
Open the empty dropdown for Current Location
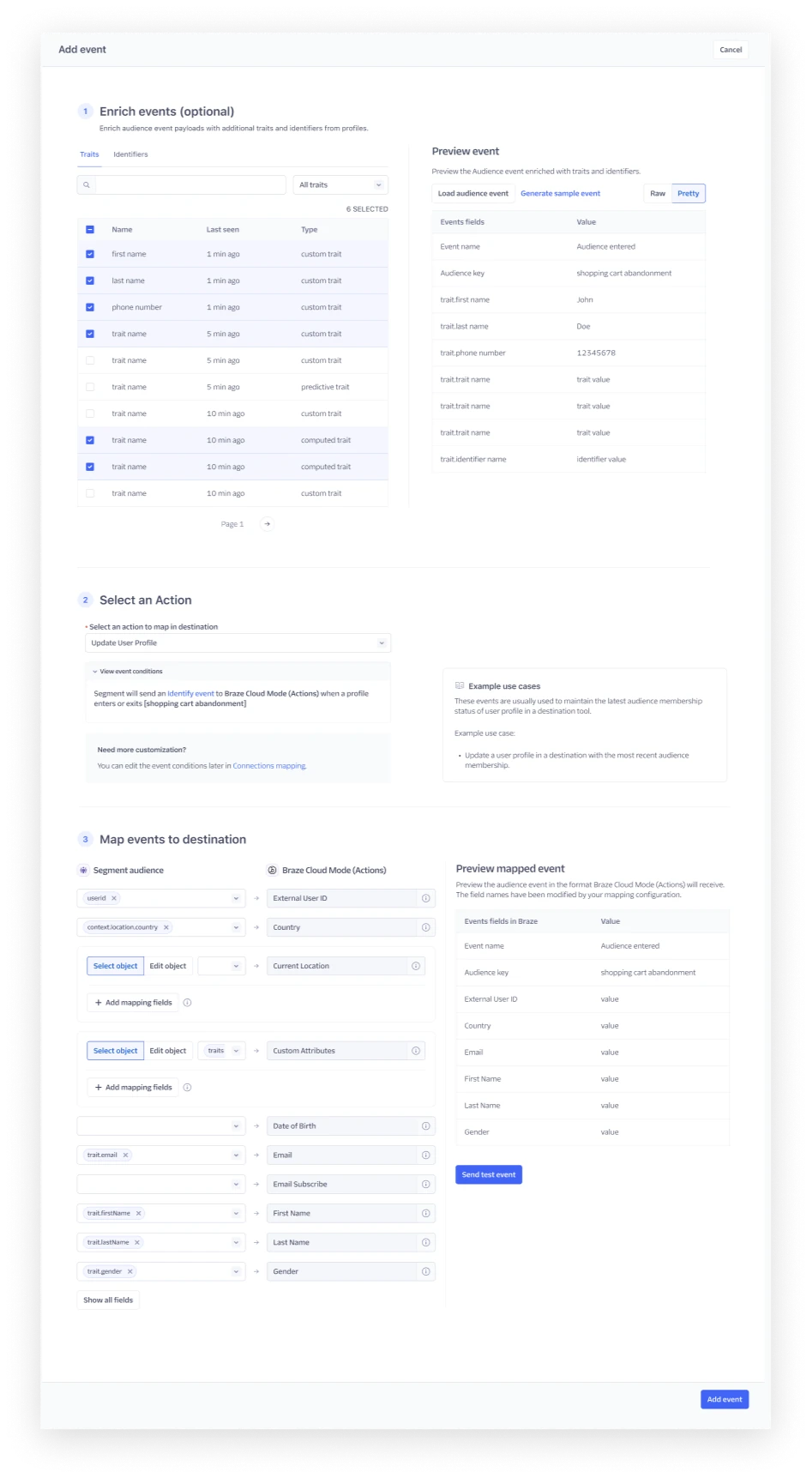pyautogui.click(x=221, y=966)
